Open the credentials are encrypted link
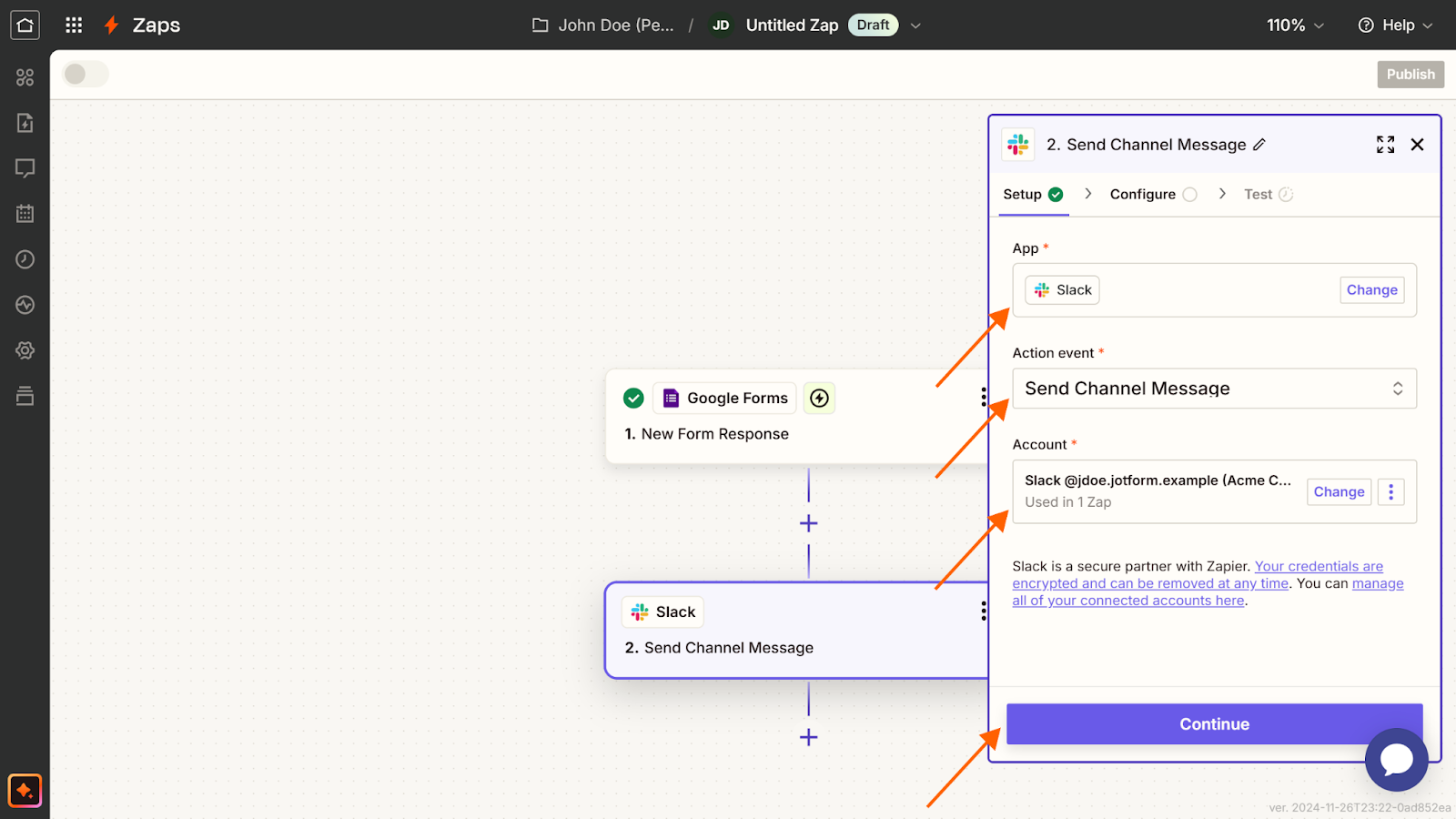Viewport: 1456px width, 819px height. (1198, 574)
